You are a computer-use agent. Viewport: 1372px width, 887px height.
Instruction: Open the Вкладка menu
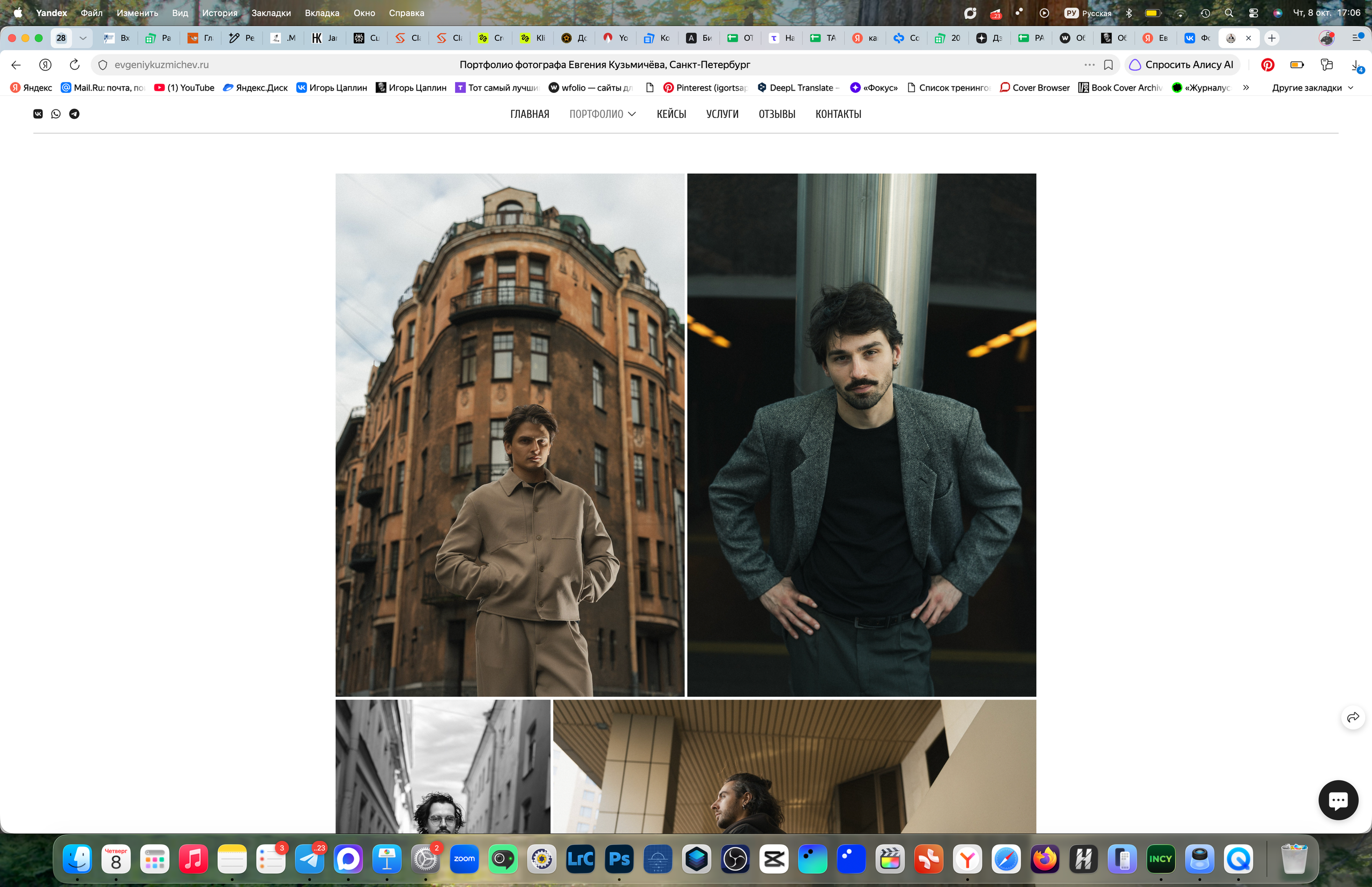pos(322,13)
